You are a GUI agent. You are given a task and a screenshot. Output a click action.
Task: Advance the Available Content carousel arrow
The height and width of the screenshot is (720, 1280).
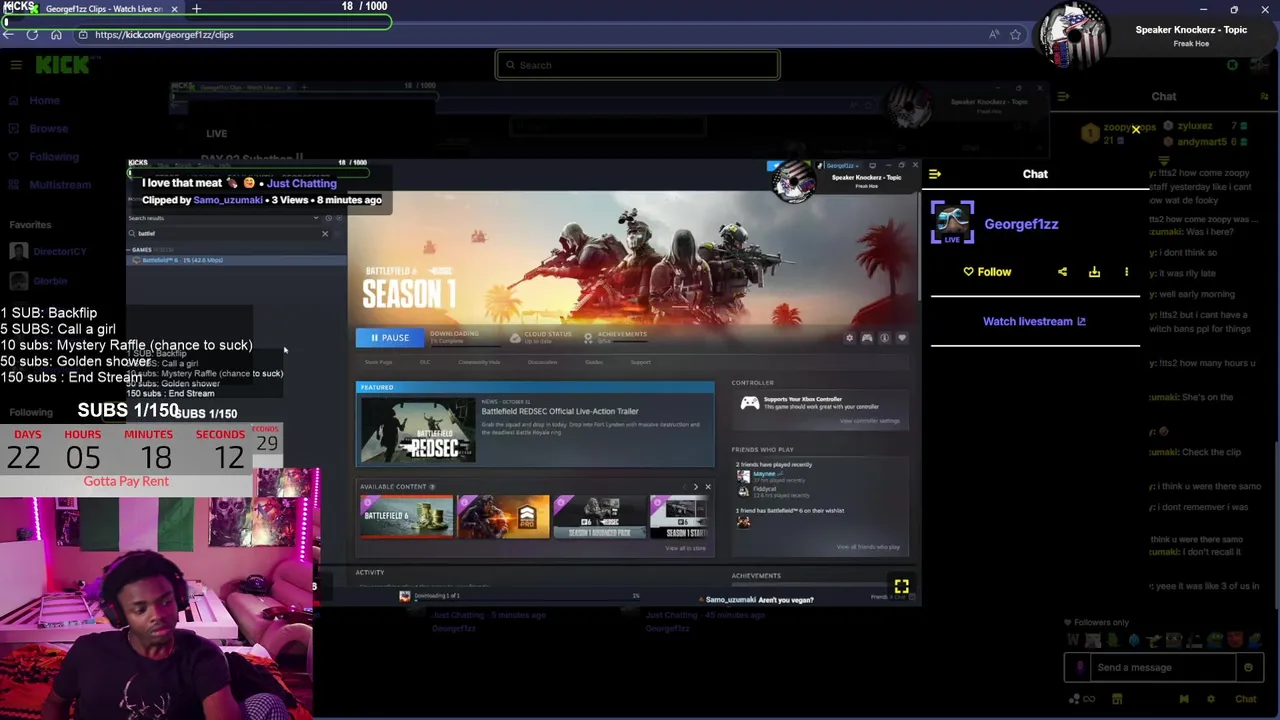(x=696, y=487)
